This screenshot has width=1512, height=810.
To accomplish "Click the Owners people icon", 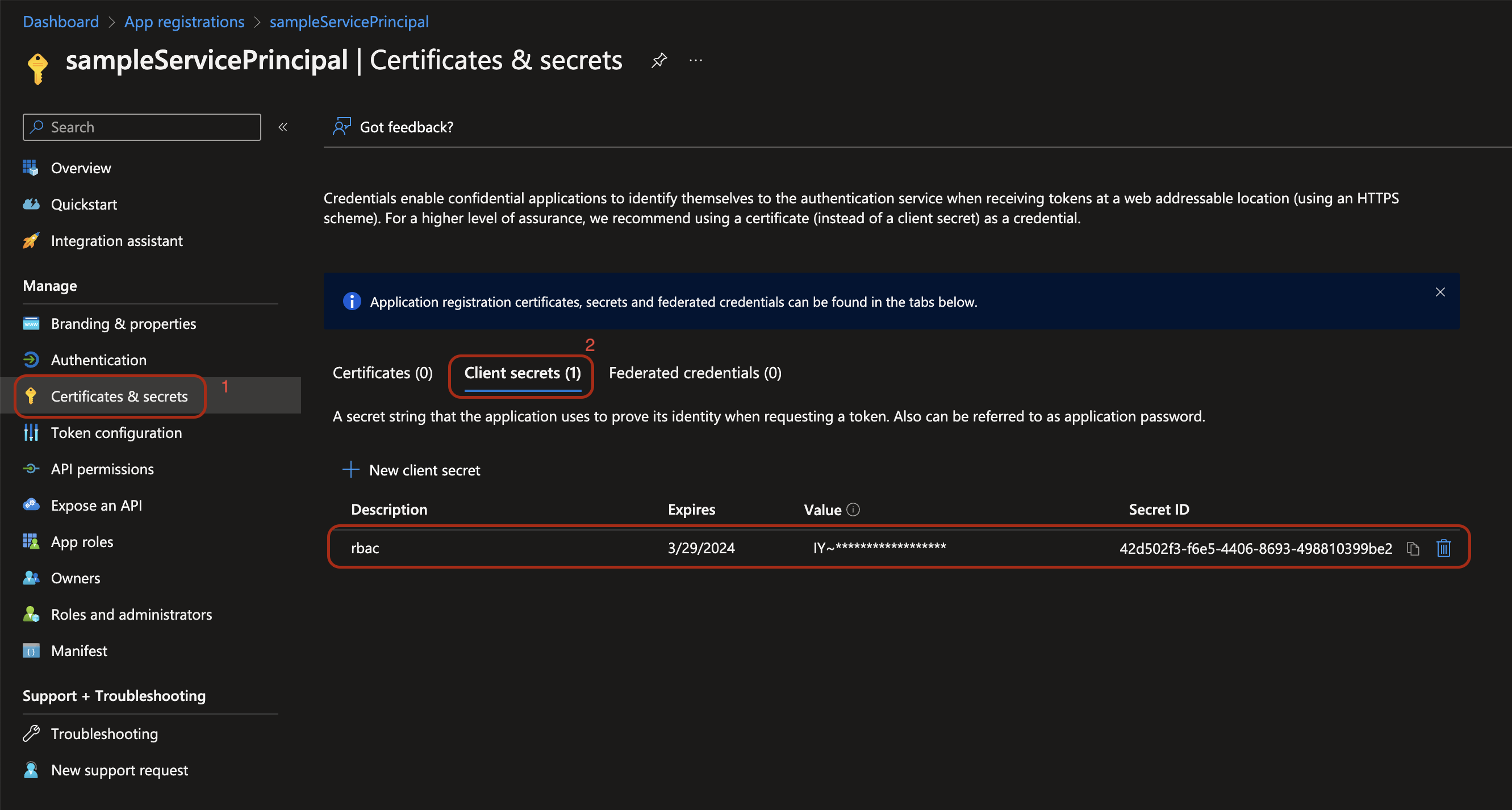I will click(31, 578).
